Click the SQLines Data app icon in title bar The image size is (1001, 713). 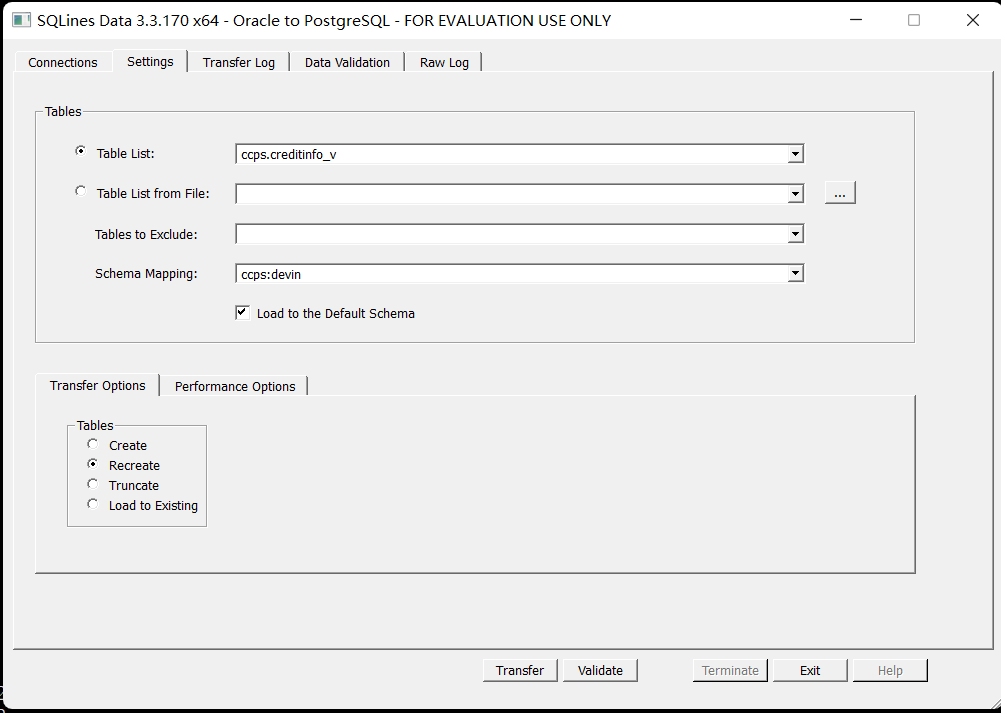pos(21,20)
